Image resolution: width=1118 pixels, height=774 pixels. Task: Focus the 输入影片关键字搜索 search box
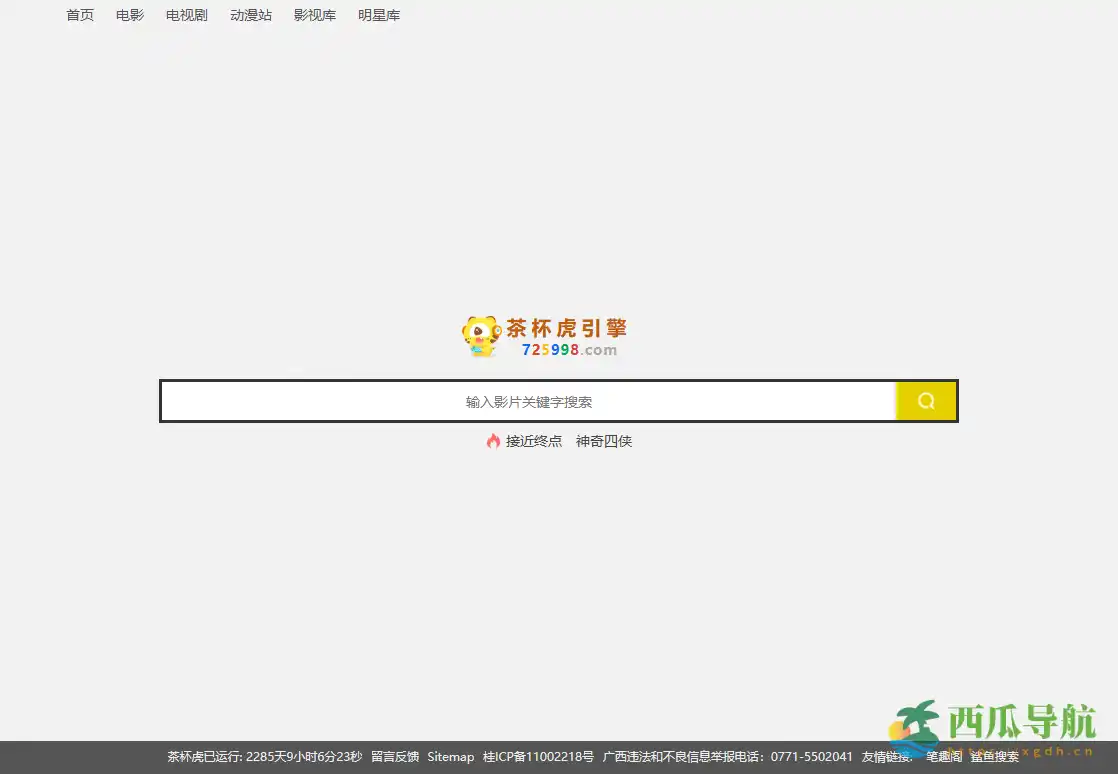pos(528,401)
